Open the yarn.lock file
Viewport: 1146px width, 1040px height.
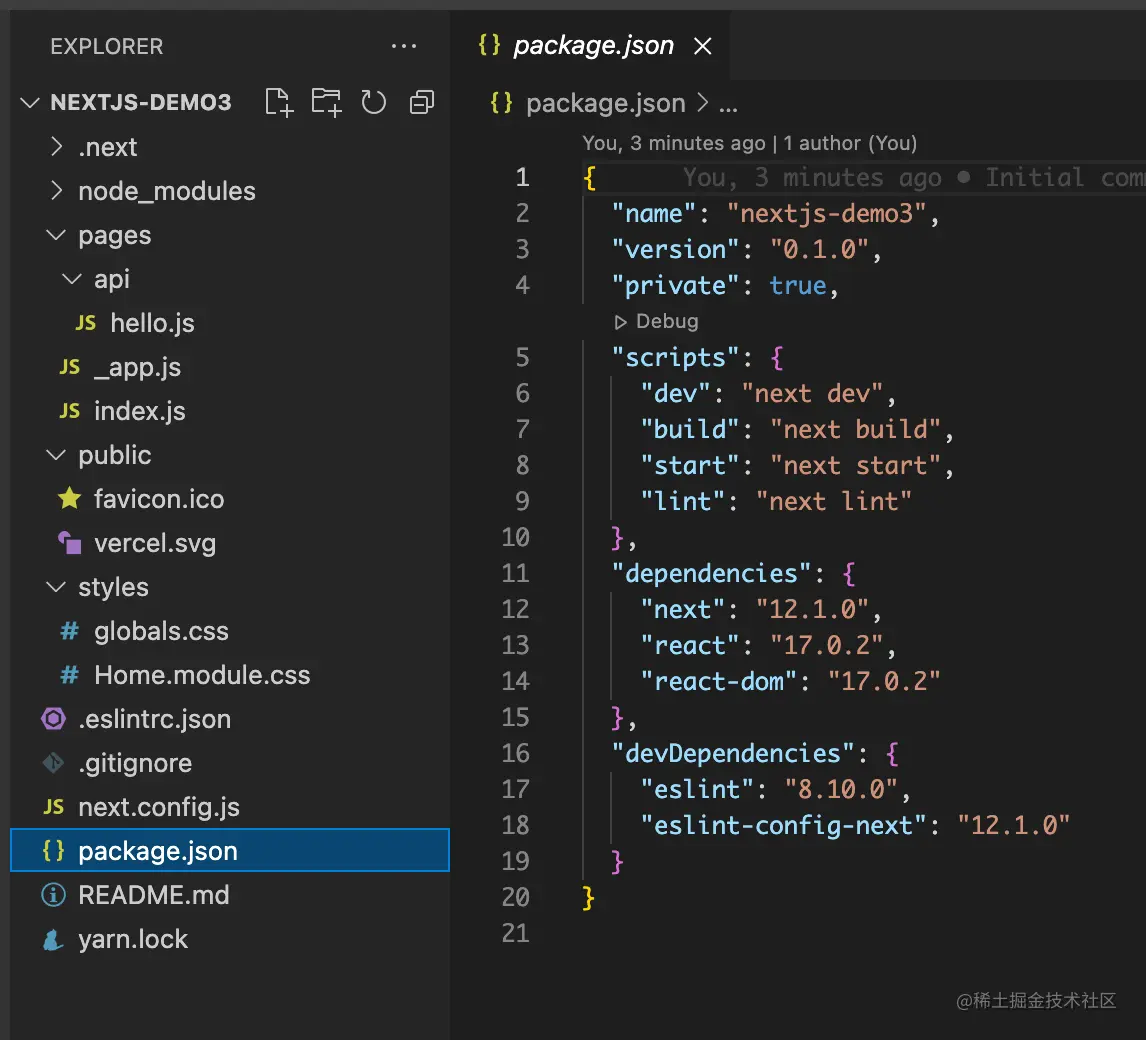[132, 939]
